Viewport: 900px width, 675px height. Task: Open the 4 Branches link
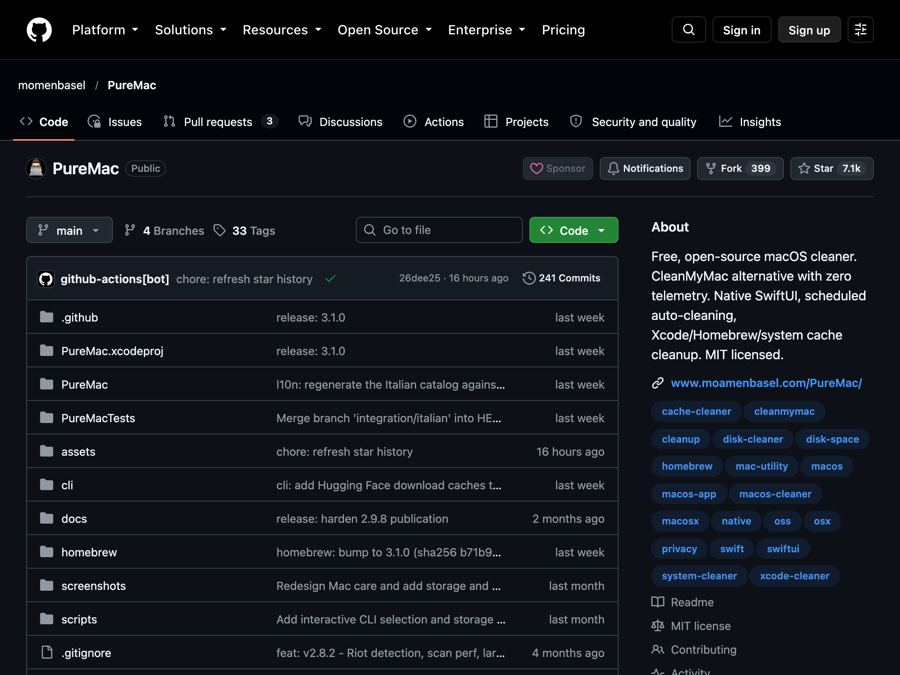(x=164, y=230)
